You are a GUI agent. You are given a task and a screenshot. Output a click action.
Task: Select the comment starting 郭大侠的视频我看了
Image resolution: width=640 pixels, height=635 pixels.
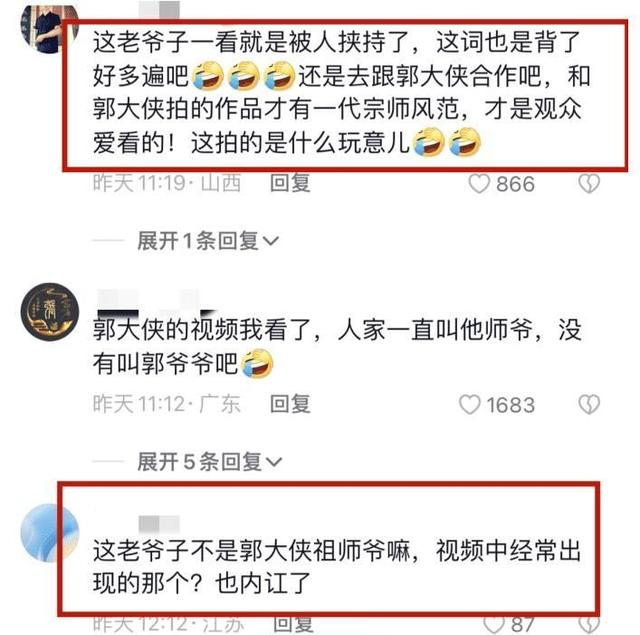click(x=337, y=347)
